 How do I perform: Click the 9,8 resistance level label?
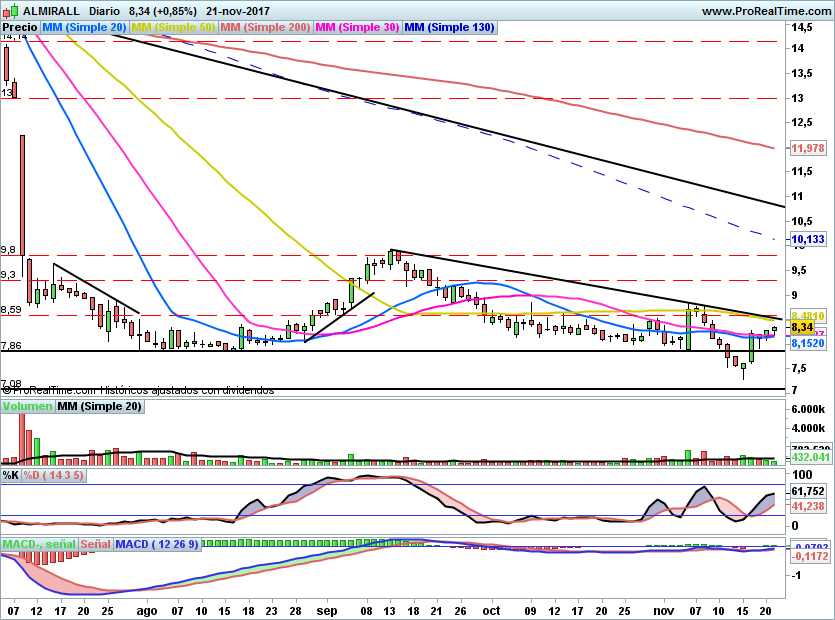[x=8, y=250]
